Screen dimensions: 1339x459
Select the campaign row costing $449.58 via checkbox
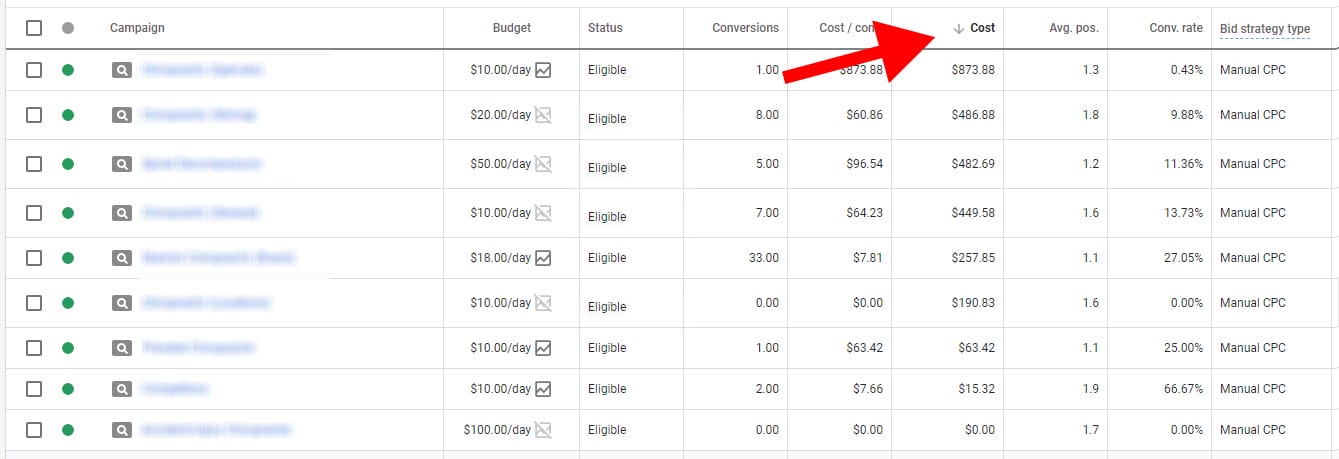pos(34,213)
